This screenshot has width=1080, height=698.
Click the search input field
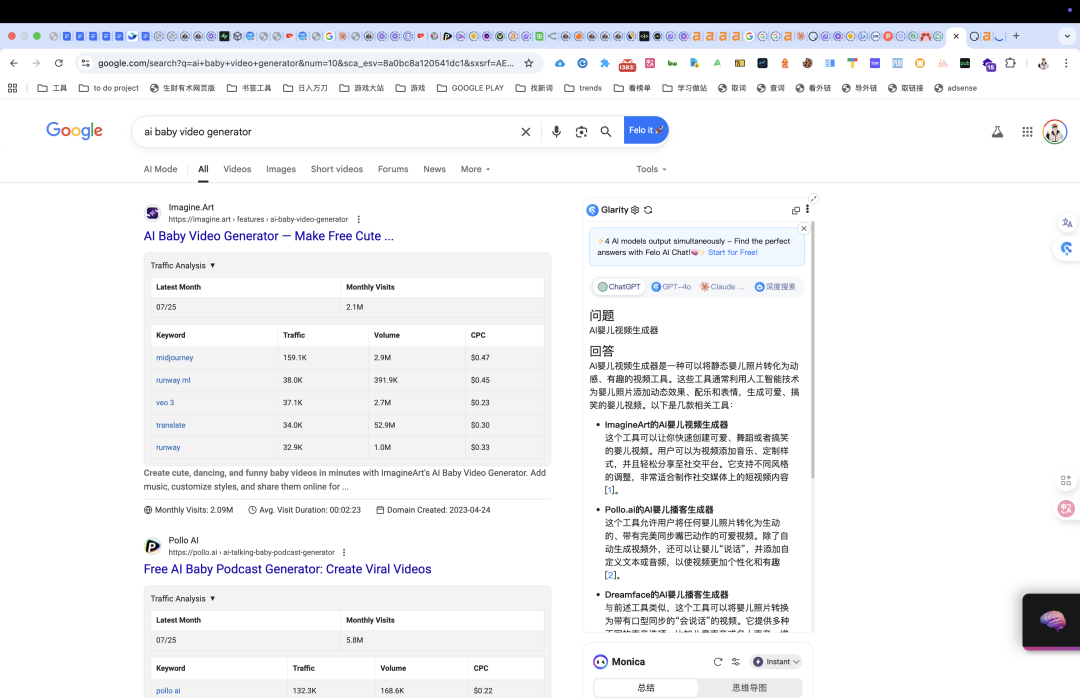pyautogui.click(x=327, y=132)
